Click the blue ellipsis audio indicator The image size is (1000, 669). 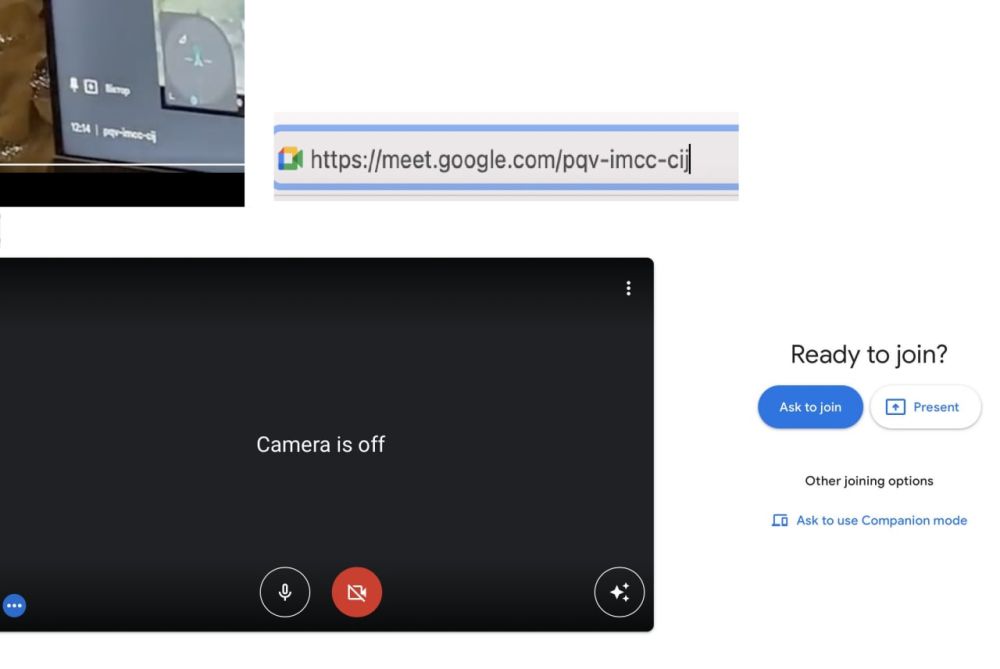14,605
